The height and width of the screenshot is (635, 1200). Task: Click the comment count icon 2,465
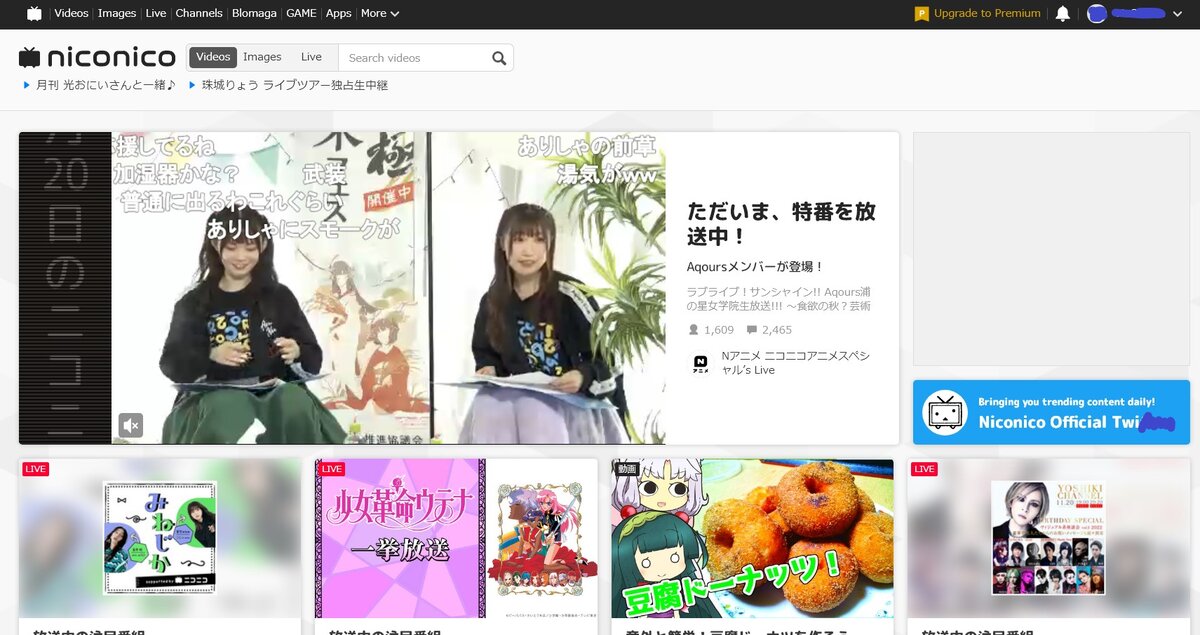751,329
